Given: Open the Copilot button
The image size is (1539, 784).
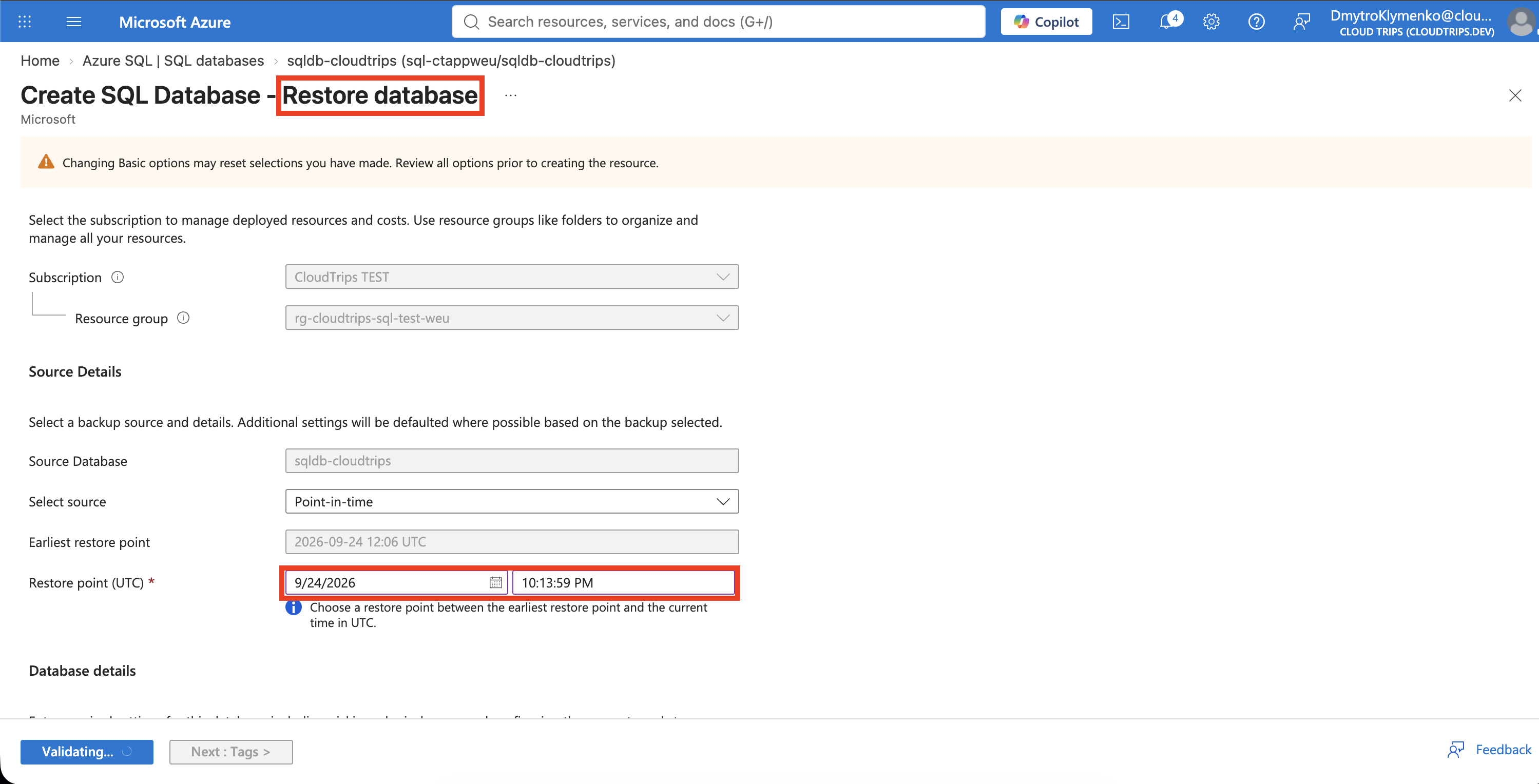Looking at the screenshot, I should [1046, 22].
